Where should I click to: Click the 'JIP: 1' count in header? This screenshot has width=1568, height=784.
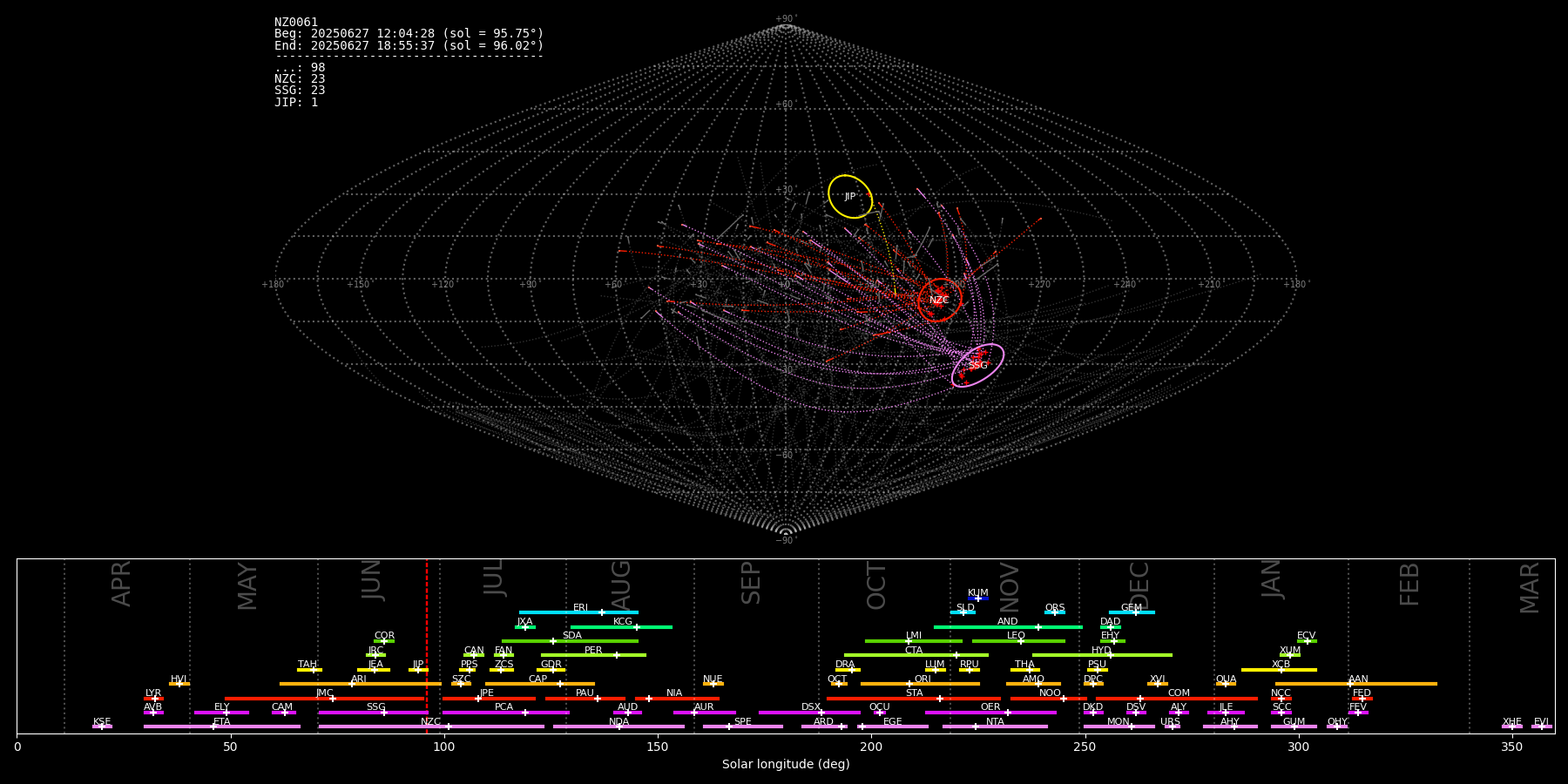[x=296, y=103]
